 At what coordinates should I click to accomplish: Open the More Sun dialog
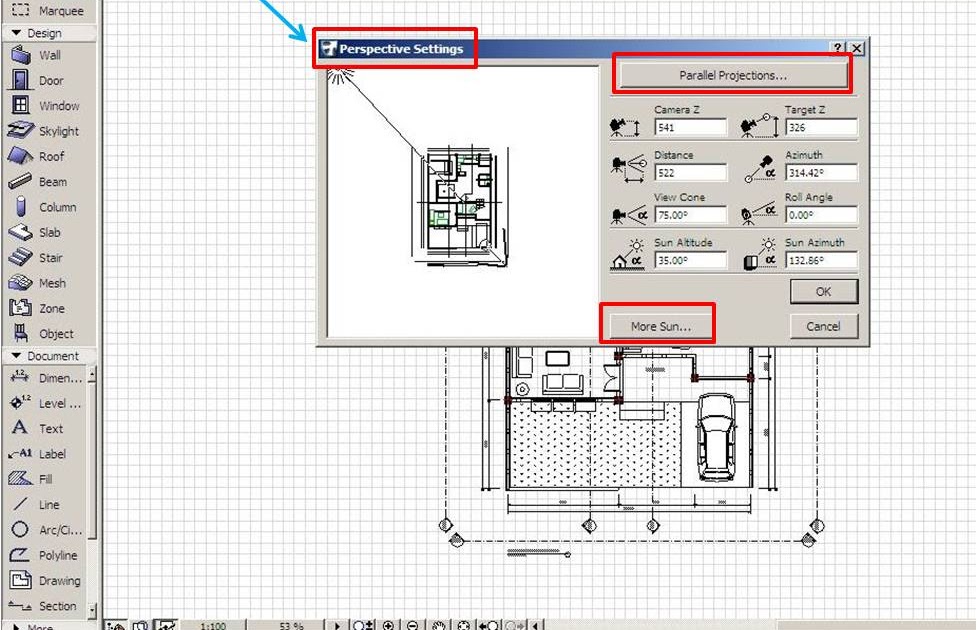tap(660, 326)
